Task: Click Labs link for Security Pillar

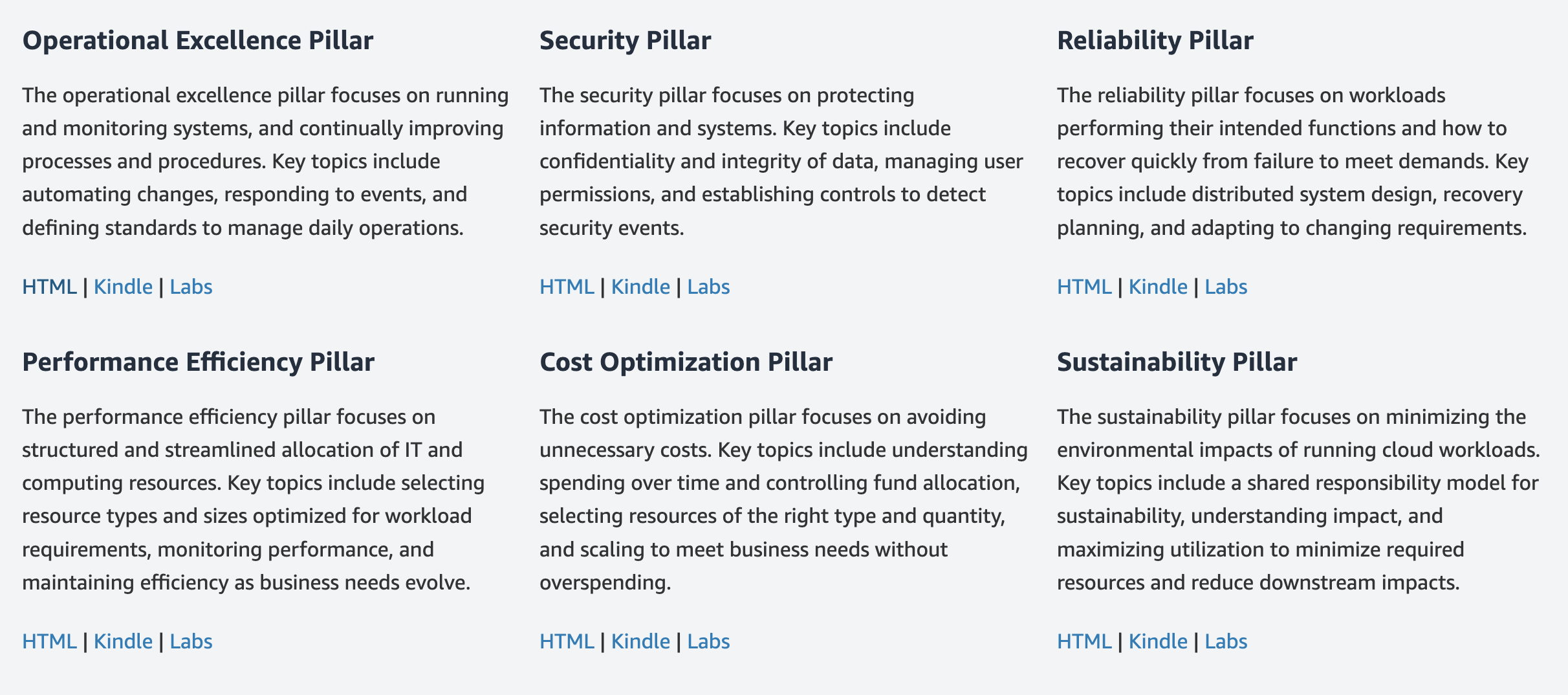Action: click(x=708, y=287)
